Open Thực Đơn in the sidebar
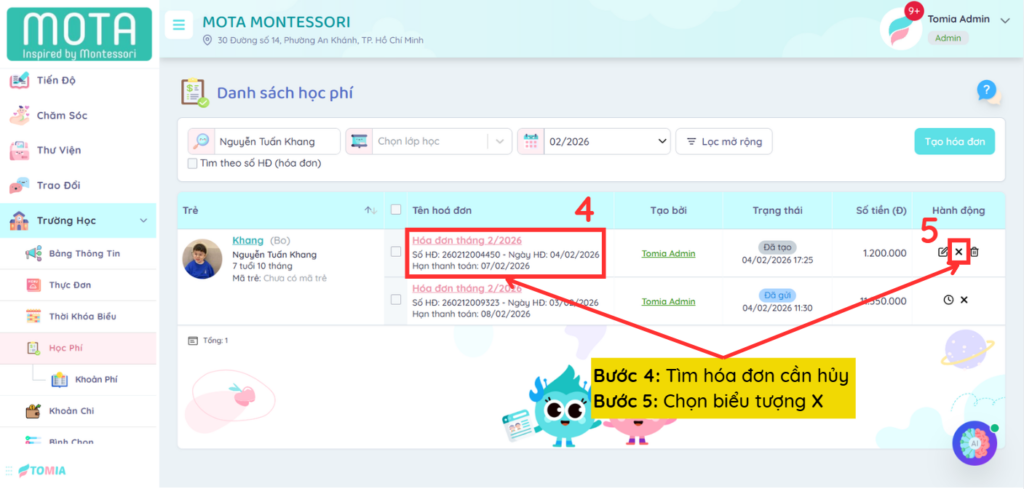Viewport: 1024px width, 489px height. click(x=69, y=285)
